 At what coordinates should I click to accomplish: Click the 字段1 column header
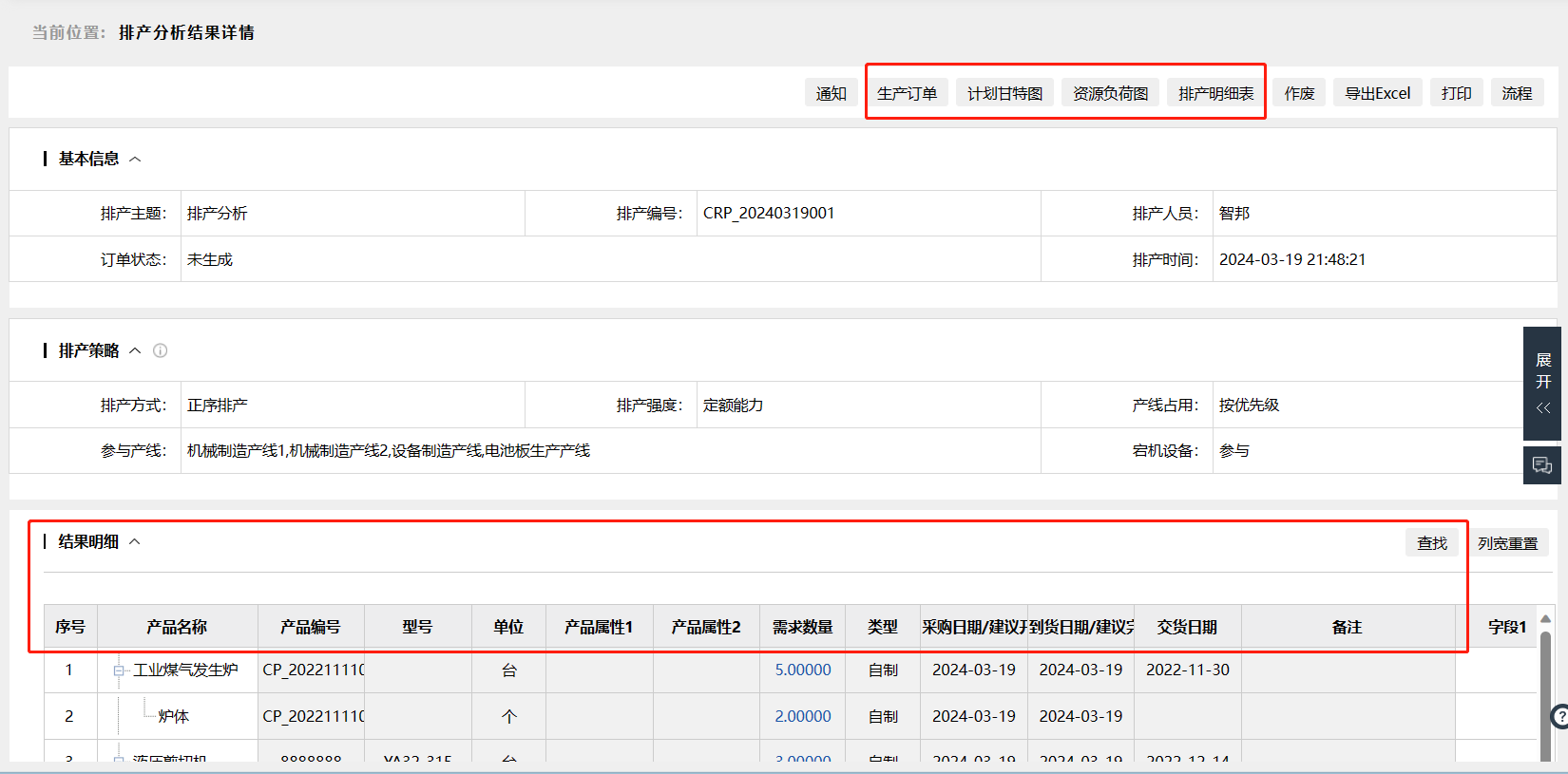coord(1507,627)
